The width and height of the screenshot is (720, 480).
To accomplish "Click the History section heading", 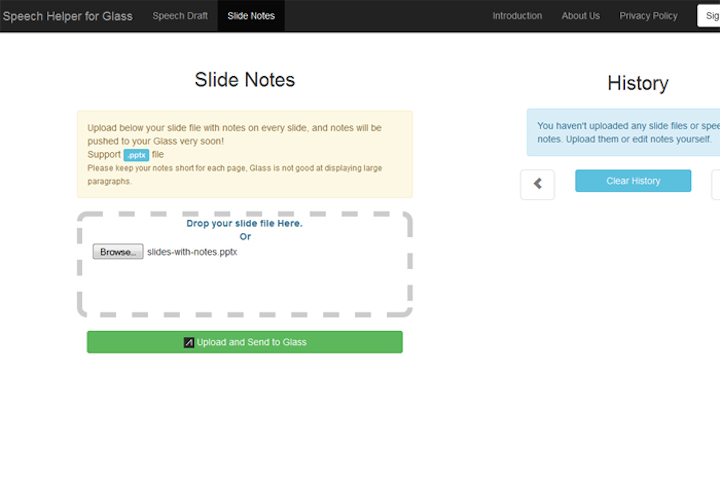I will tap(638, 83).
